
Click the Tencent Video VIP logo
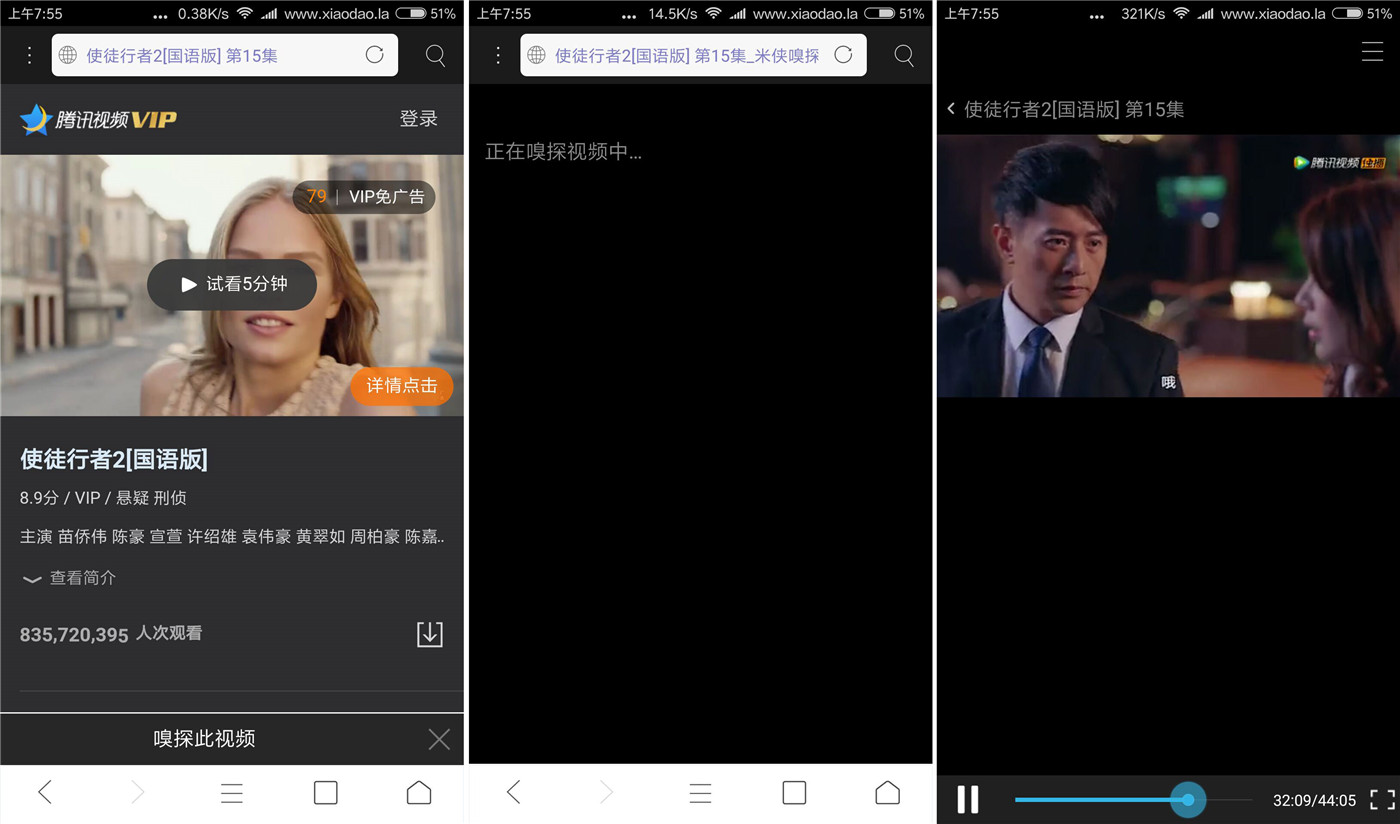(98, 119)
